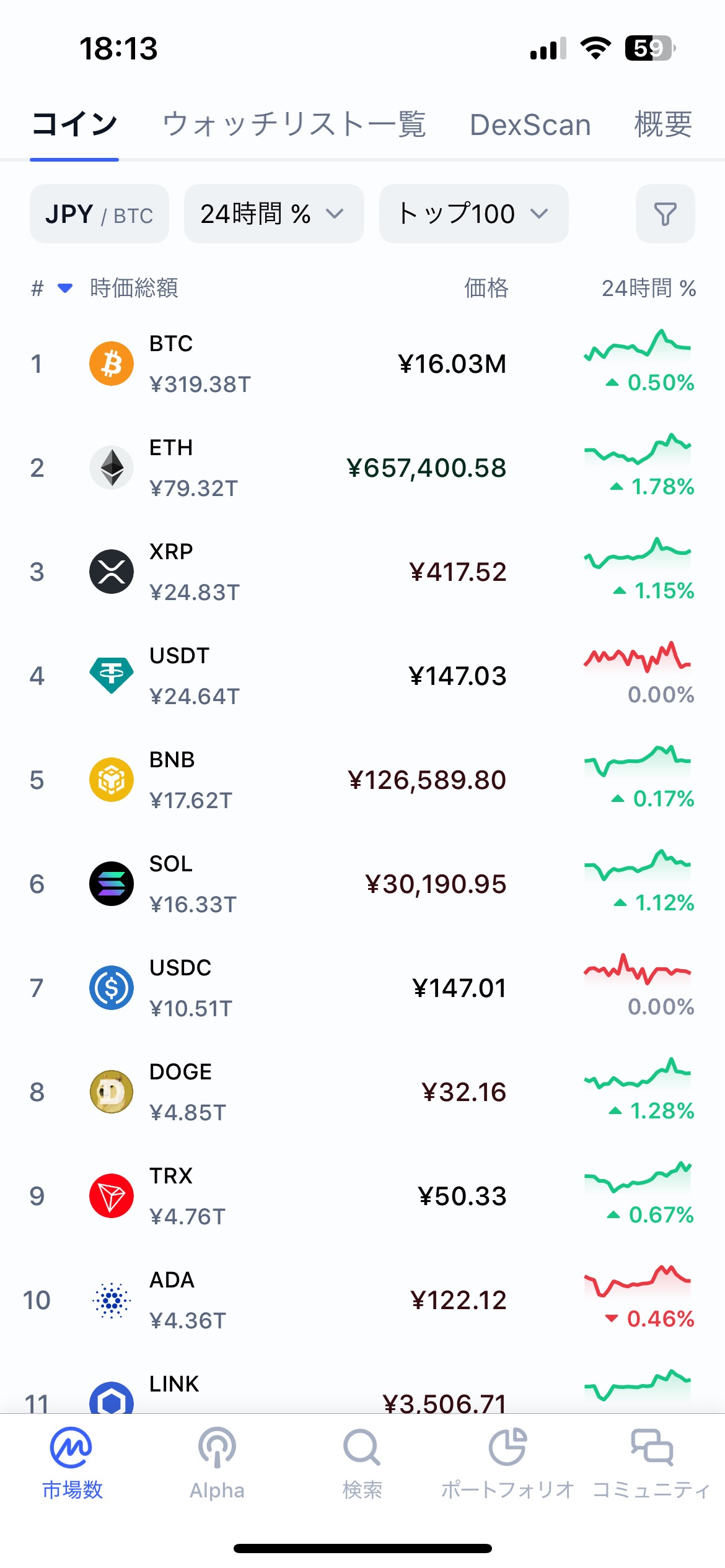Switch to the DexScan tab
The height and width of the screenshot is (1568, 725).
tap(530, 124)
